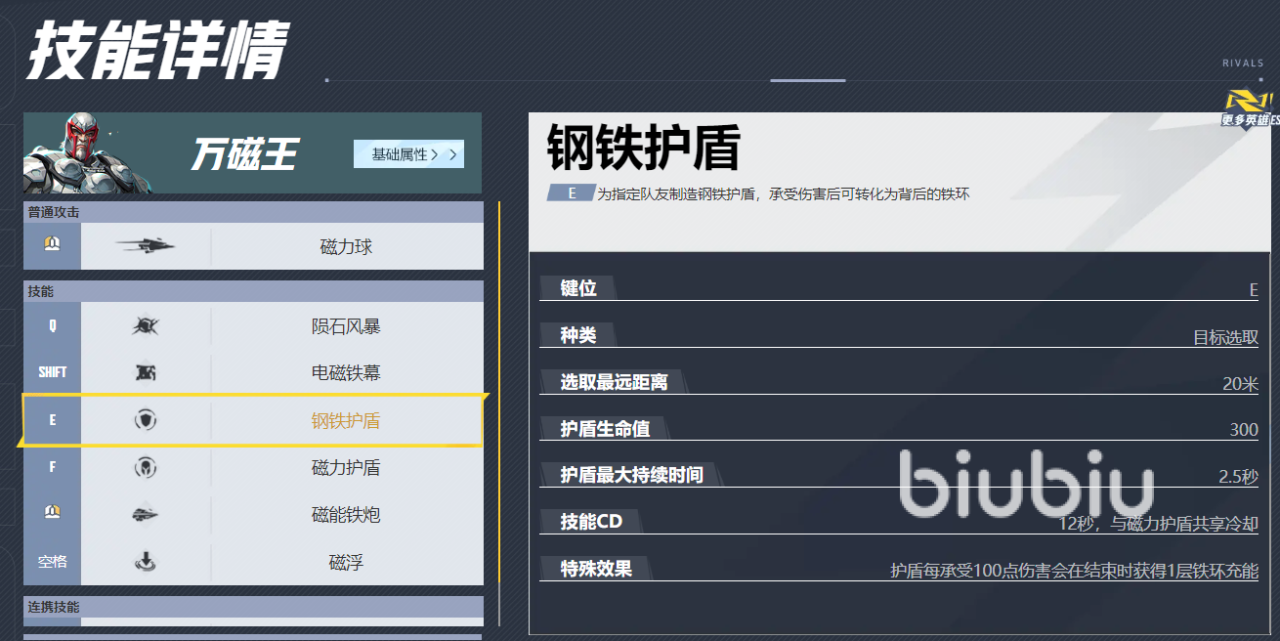1280x641 pixels.
Task: Select the 磁浮 levitation icon
Action: point(145,562)
